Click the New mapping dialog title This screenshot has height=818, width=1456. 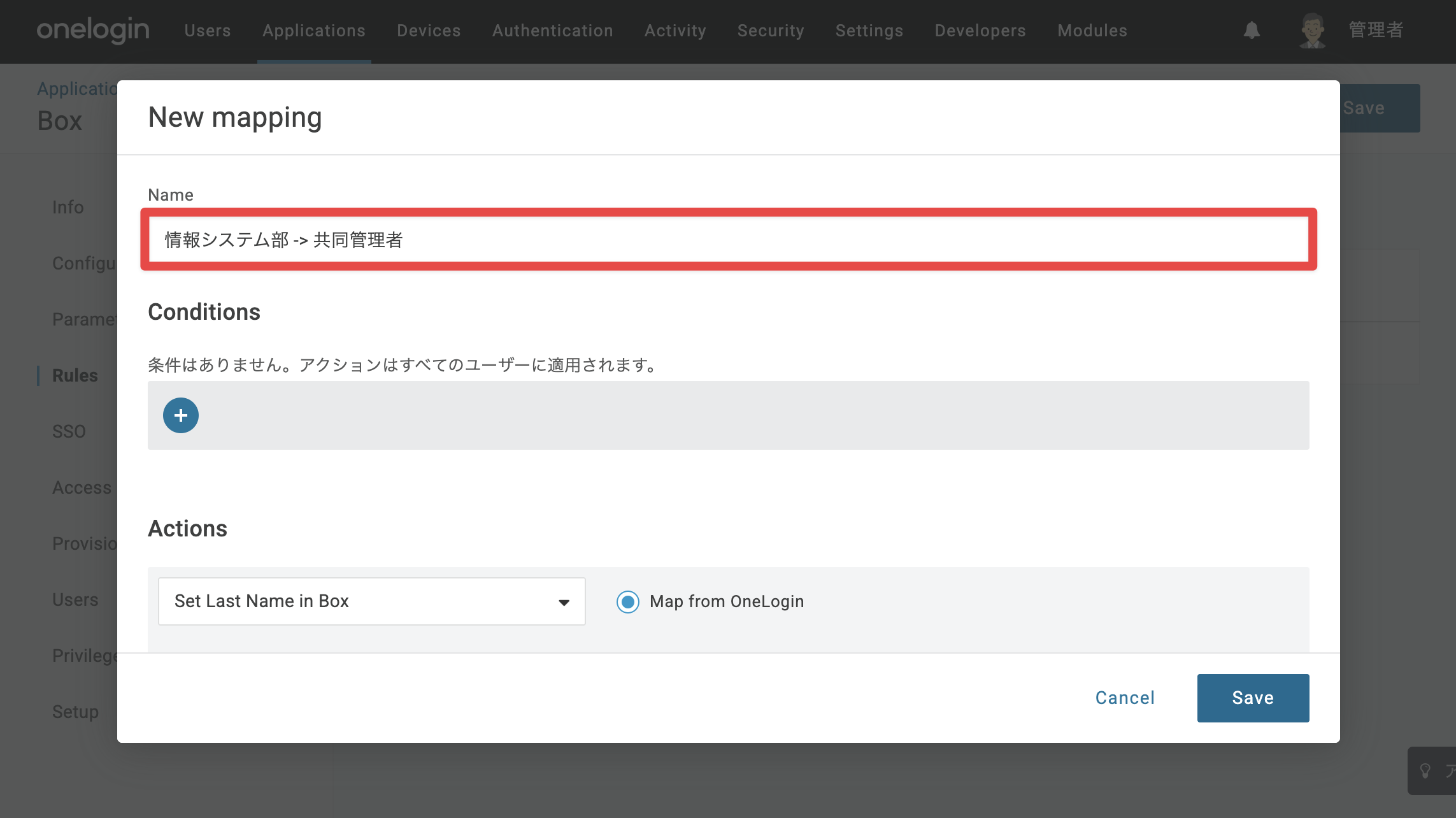coord(235,118)
